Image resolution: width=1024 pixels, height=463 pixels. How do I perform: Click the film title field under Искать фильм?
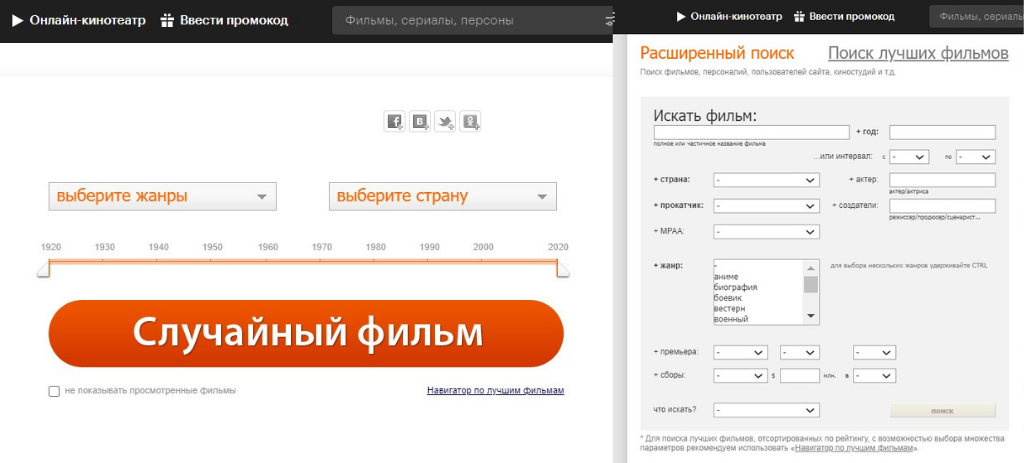point(751,133)
